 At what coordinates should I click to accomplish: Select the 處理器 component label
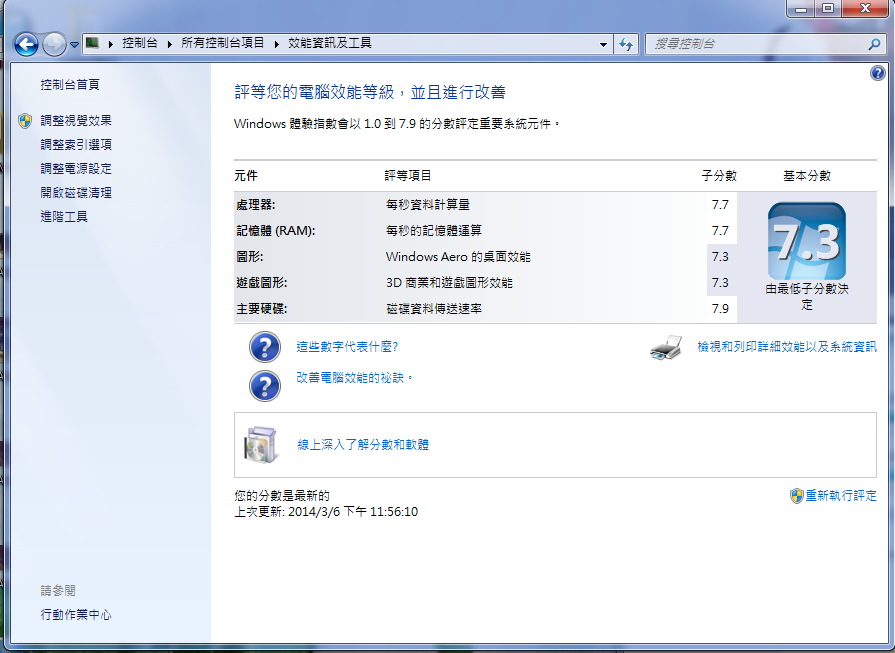coord(256,205)
